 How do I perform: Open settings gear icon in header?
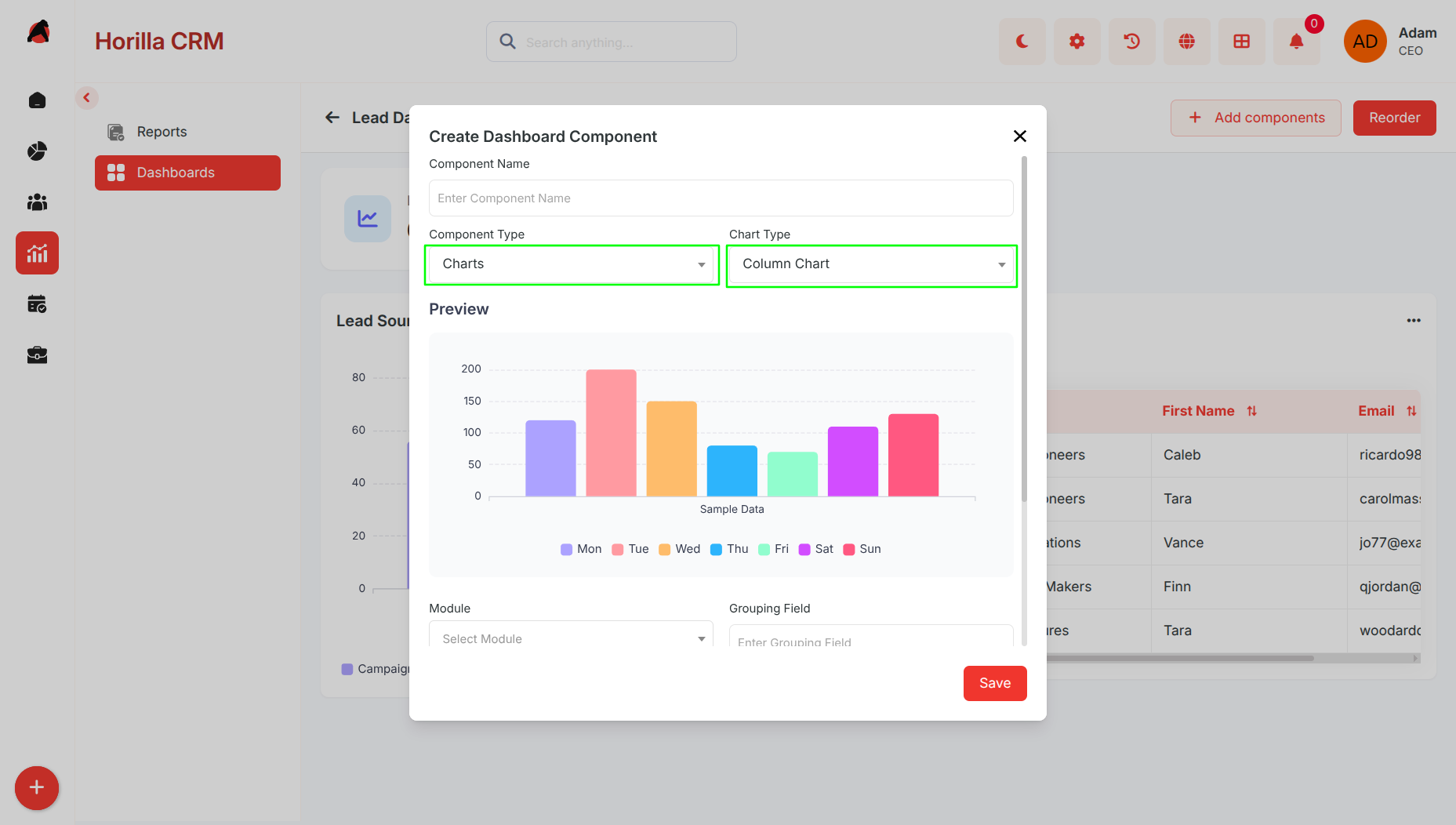click(x=1077, y=42)
